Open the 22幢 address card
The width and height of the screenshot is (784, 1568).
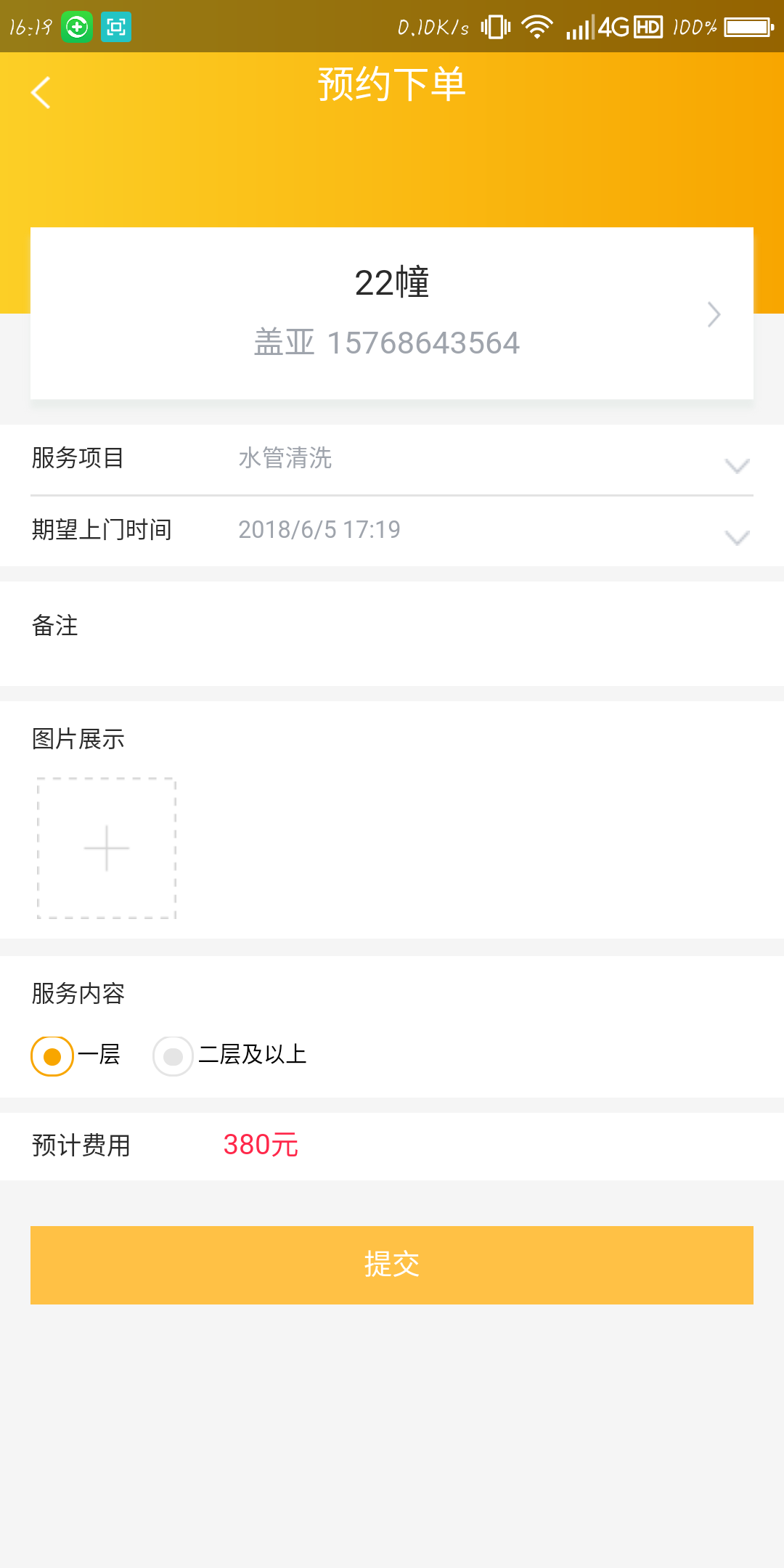pos(392,313)
